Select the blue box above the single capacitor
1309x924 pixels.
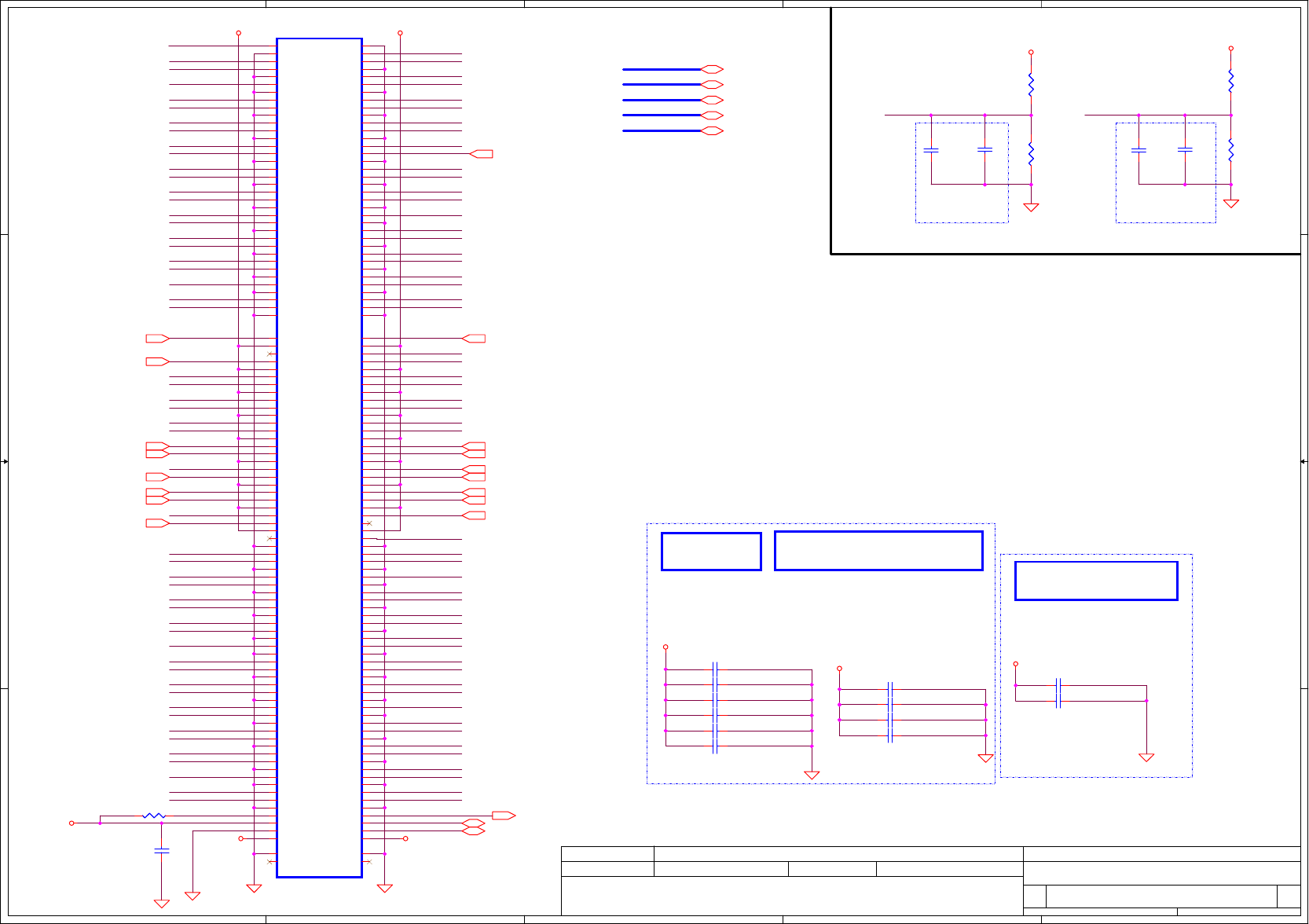click(1096, 581)
